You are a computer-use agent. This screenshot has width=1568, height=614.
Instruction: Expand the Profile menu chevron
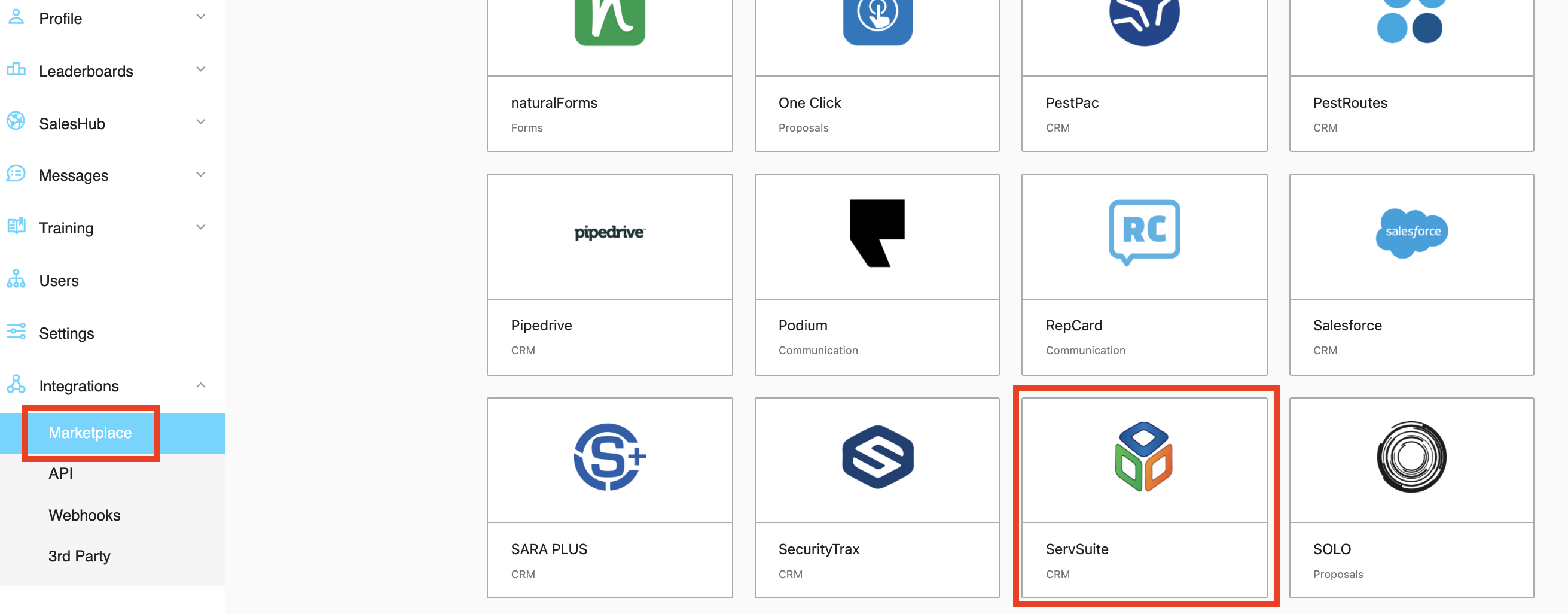(x=200, y=17)
